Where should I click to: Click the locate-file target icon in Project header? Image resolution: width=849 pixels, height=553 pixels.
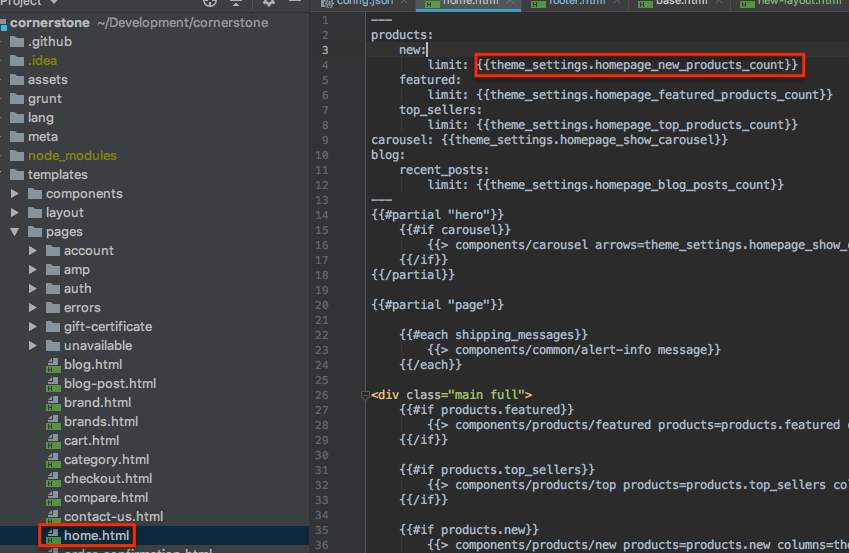[x=209, y=3]
